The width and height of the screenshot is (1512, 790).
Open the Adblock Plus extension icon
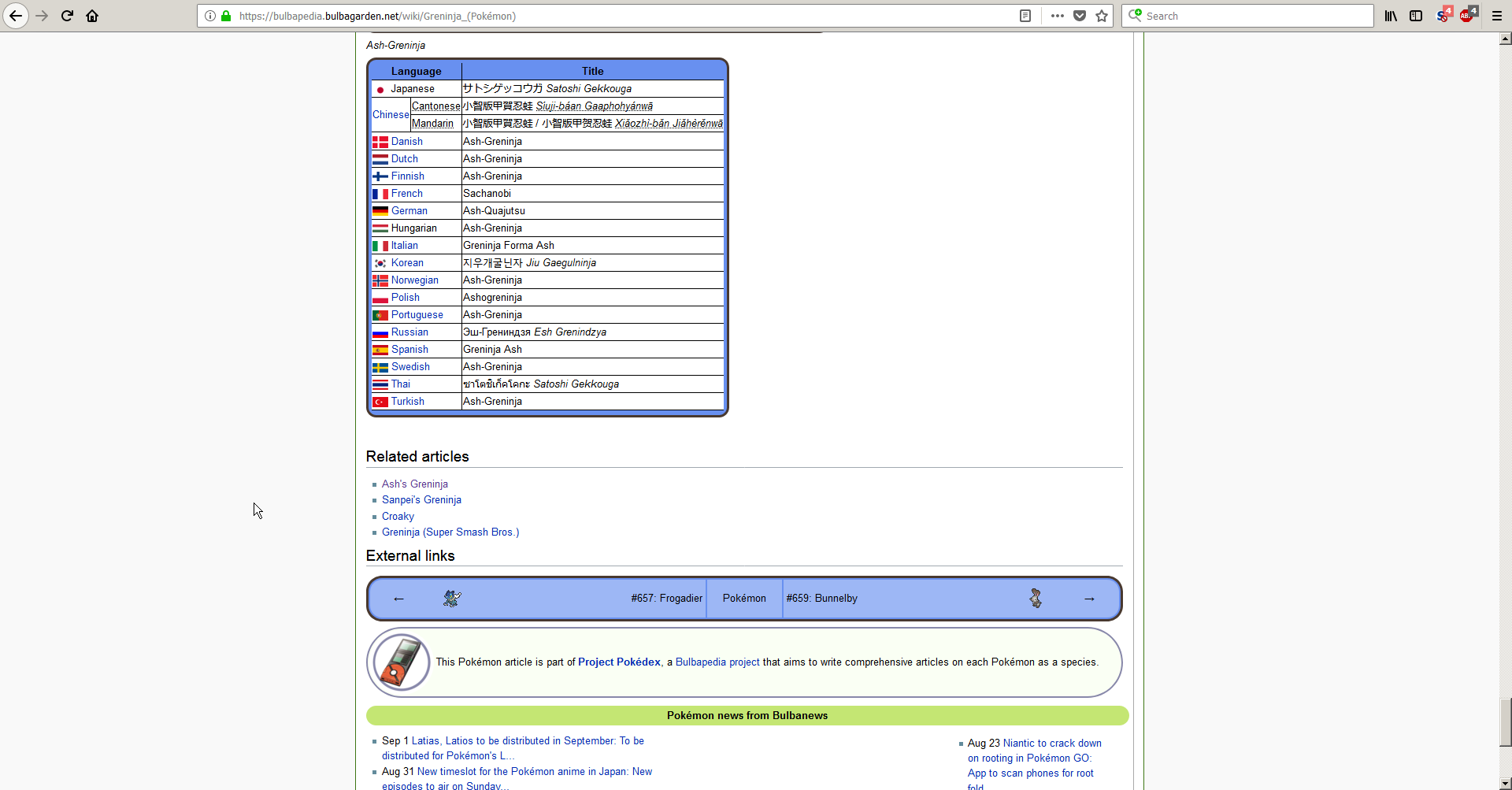[x=1467, y=16]
